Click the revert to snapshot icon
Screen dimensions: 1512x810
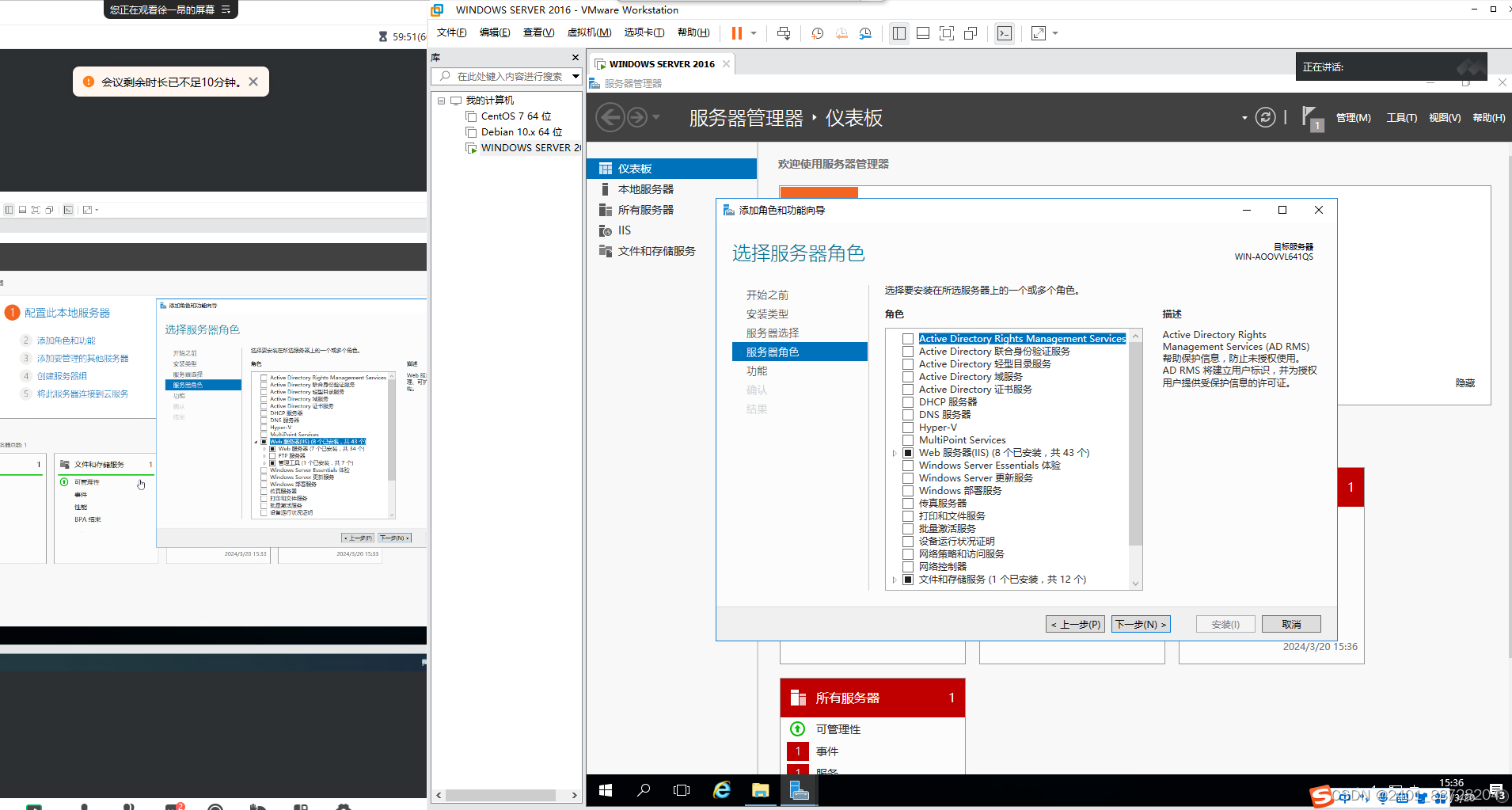coord(841,33)
